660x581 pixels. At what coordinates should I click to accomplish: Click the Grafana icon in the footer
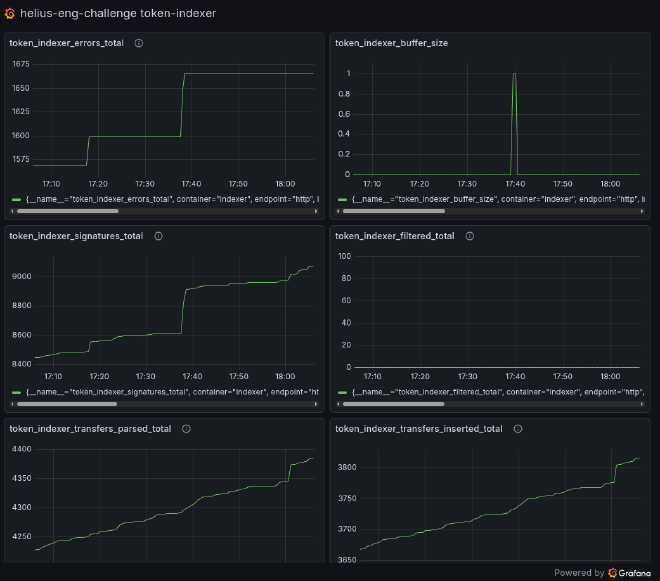coord(613,573)
